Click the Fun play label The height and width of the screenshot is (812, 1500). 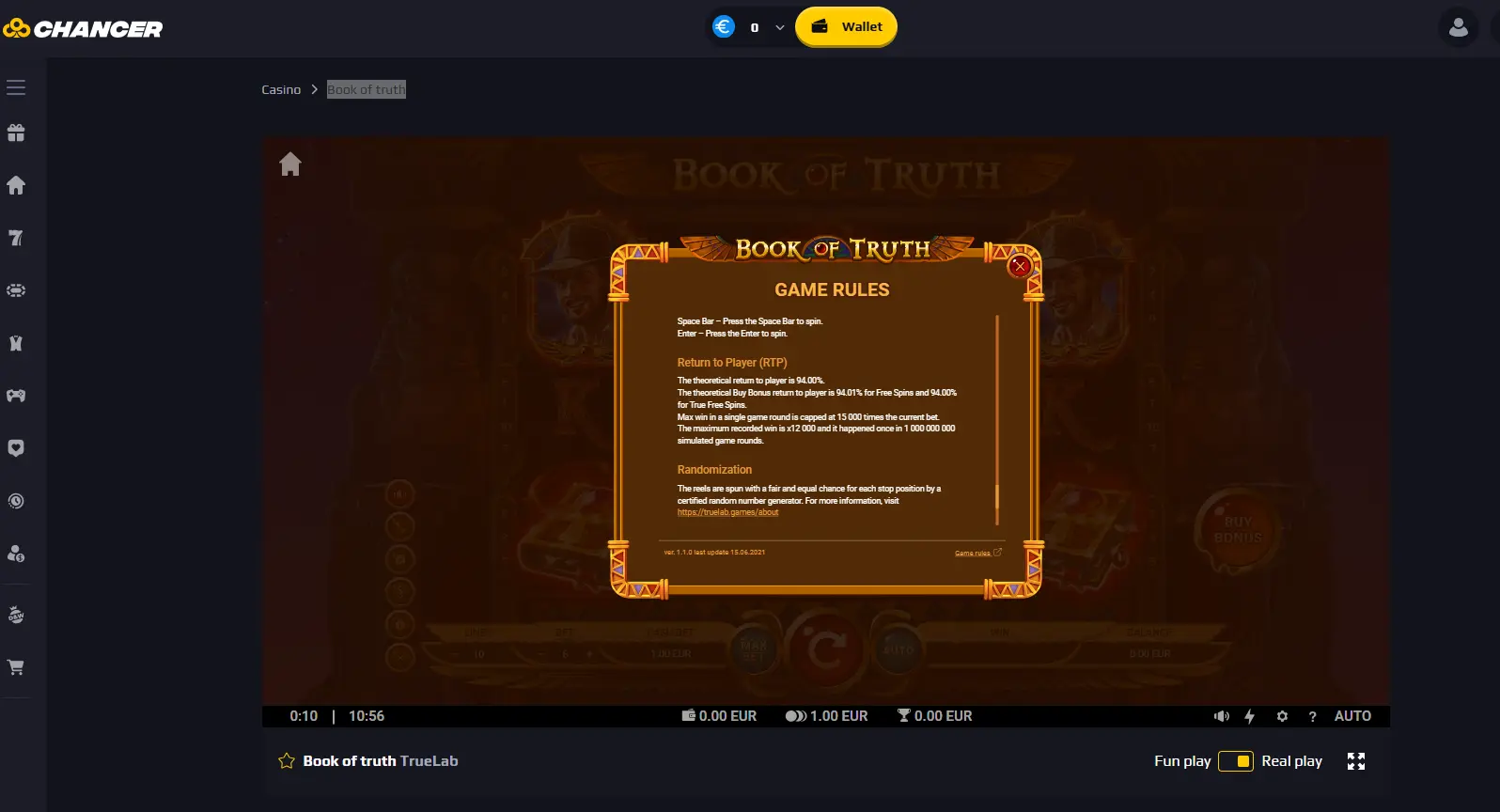(1182, 761)
